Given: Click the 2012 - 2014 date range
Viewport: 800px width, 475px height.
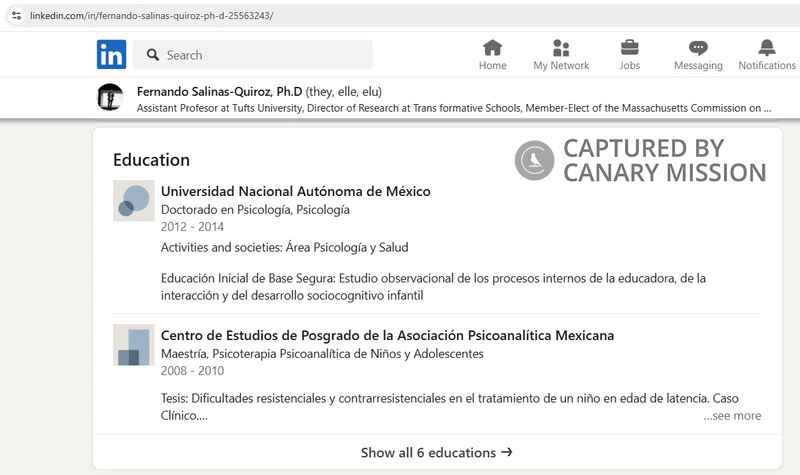Looking at the screenshot, I should (x=192, y=227).
